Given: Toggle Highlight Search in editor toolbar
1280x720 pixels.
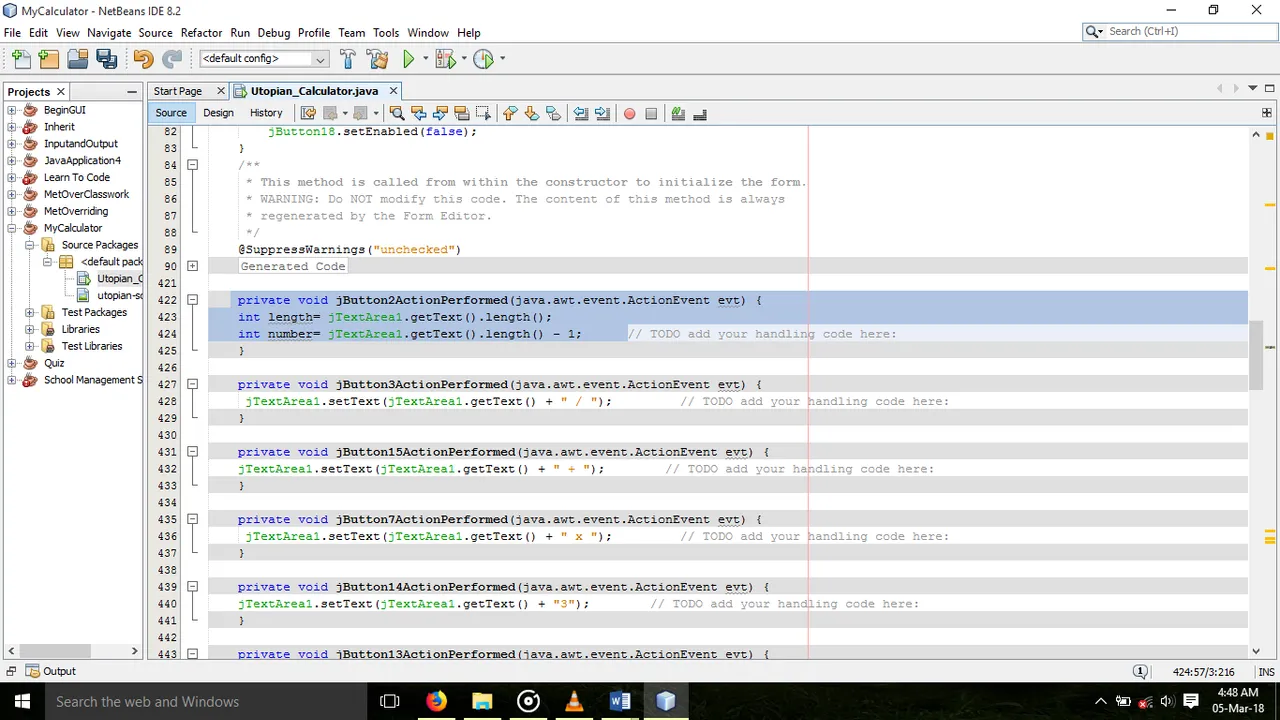Looking at the screenshot, I should click(x=461, y=113).
